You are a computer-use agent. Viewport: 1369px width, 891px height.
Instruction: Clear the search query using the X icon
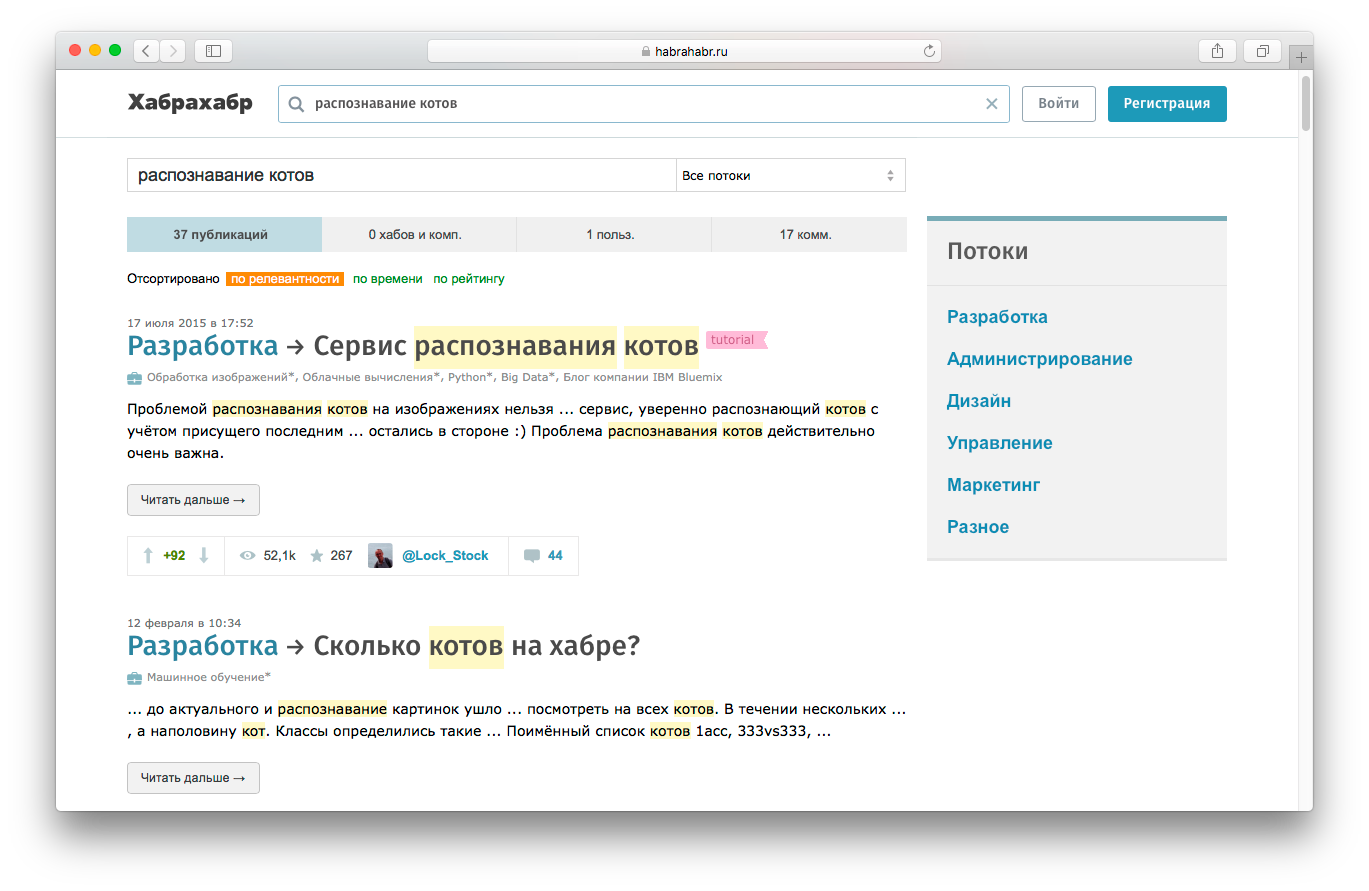991,103
